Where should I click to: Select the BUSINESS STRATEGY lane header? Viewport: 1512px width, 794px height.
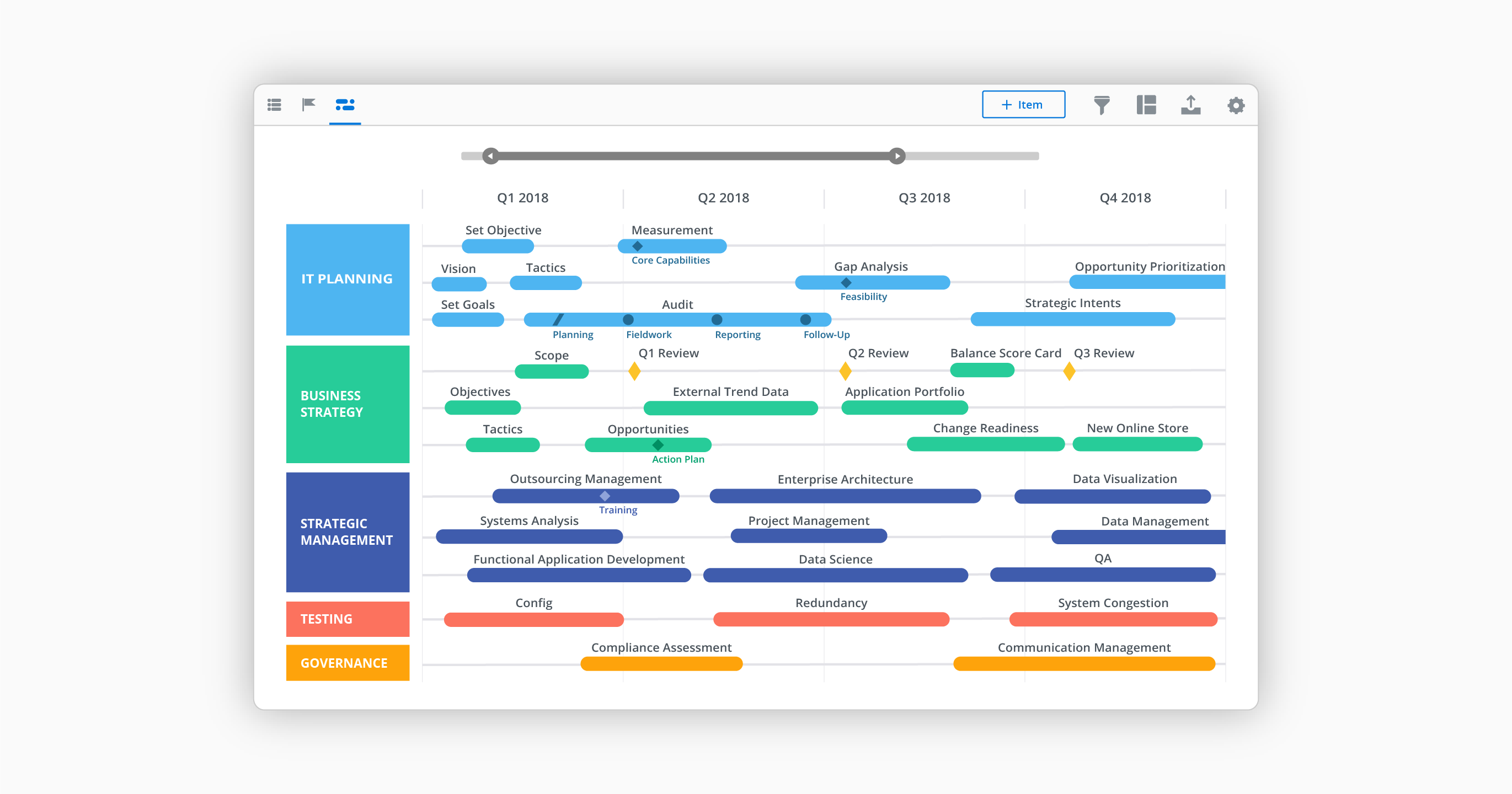click(348, 404)
